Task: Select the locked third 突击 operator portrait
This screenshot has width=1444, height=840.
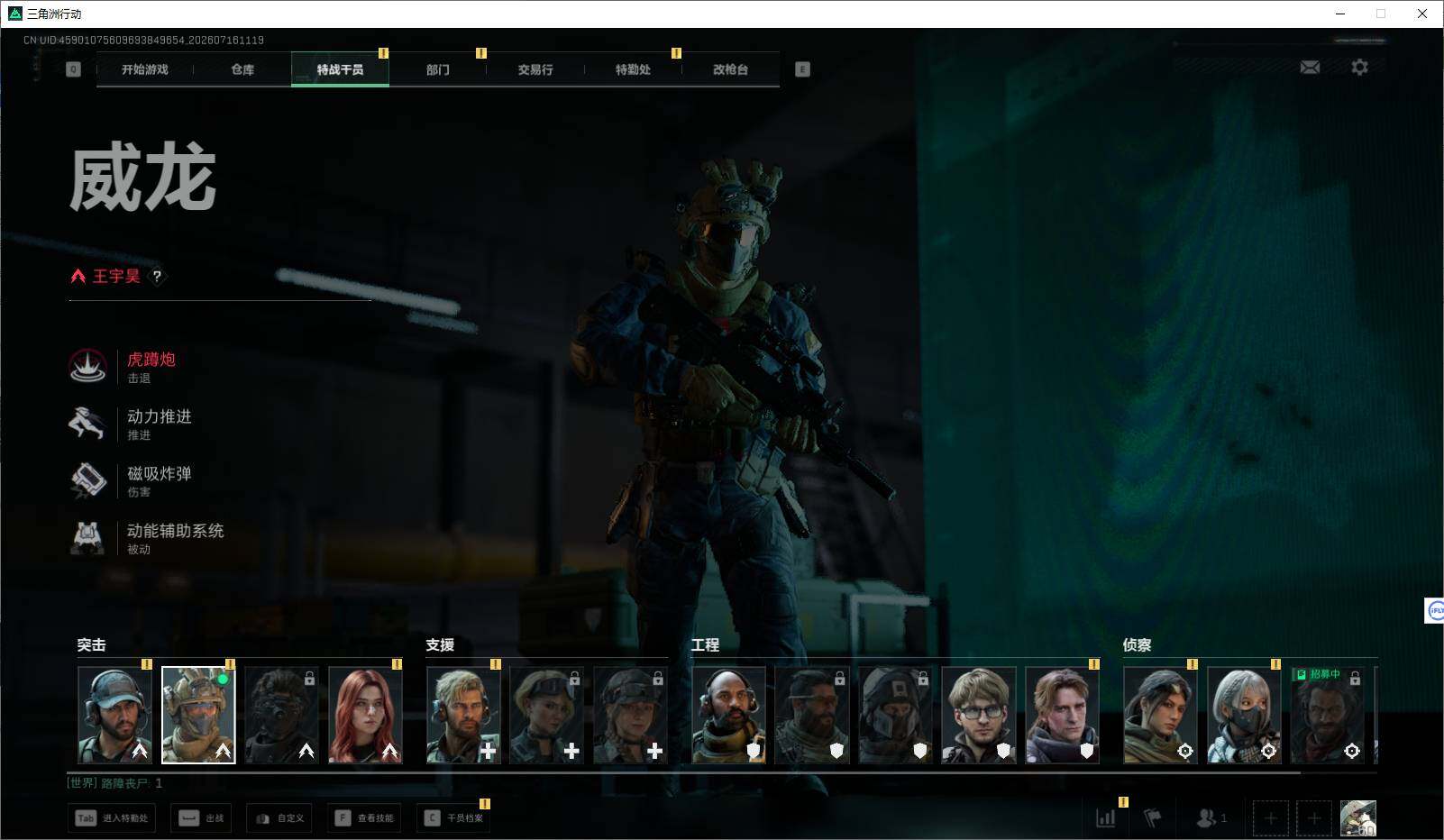Action: tap(281, 716)
